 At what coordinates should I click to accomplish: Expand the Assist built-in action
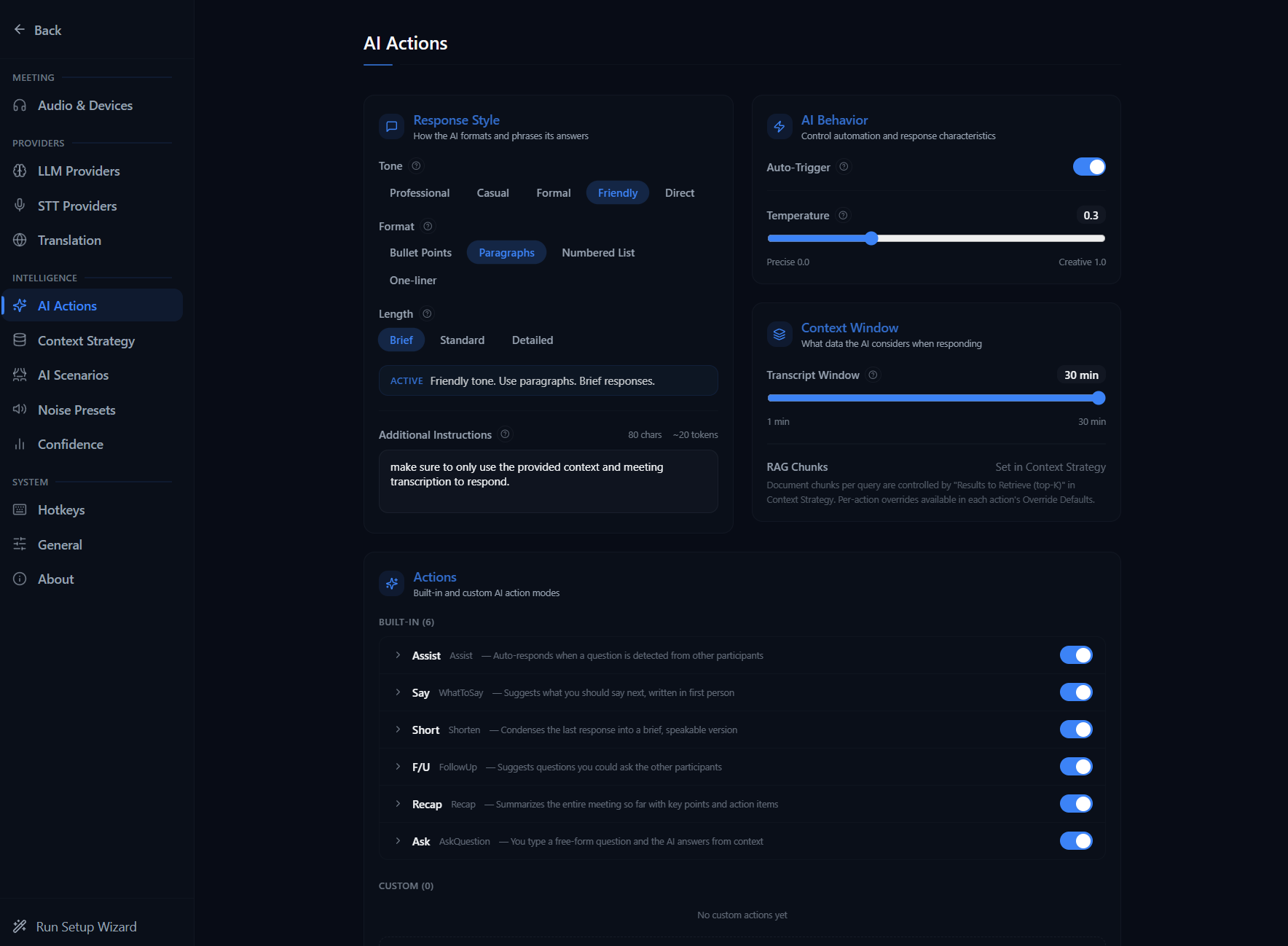pyautogui.click(x=398, y=654)
